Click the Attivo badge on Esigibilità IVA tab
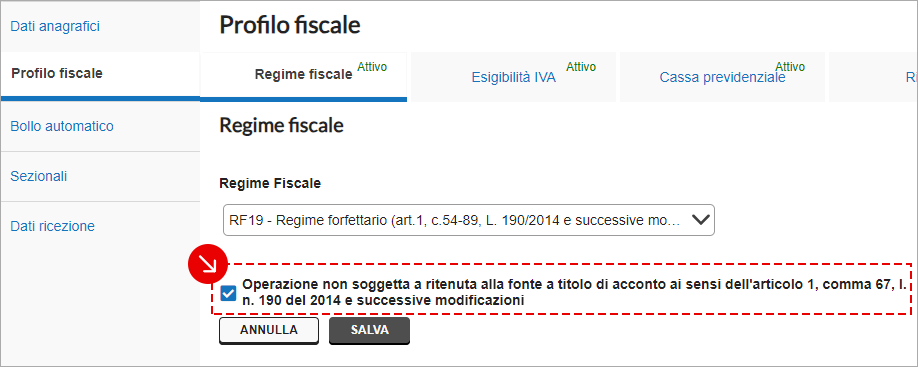This screenshot has height=367, width=918. pos(581,67)
